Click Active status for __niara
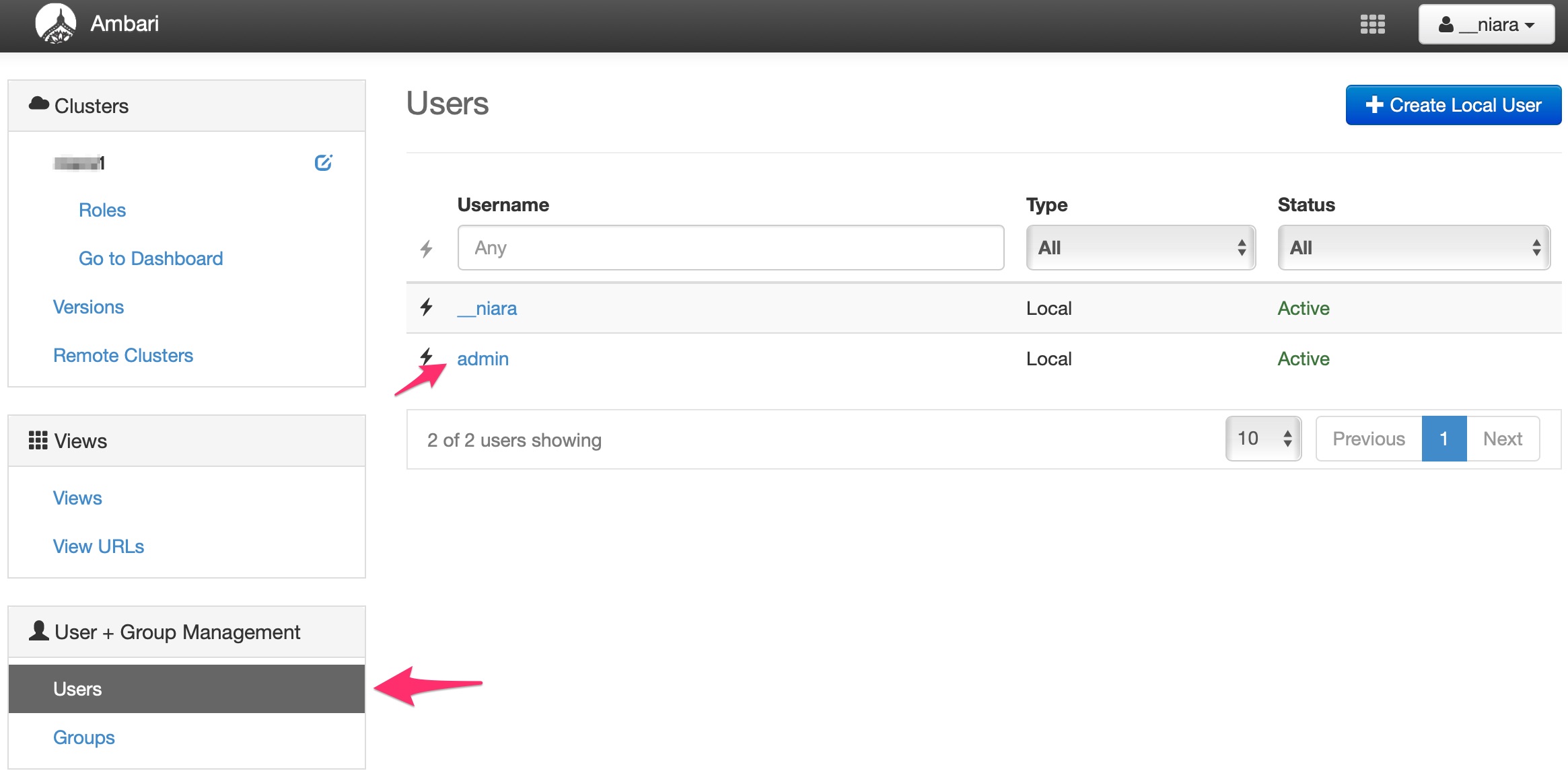The height and width of the screenshot is (775, 1568). pos(1304,308)
